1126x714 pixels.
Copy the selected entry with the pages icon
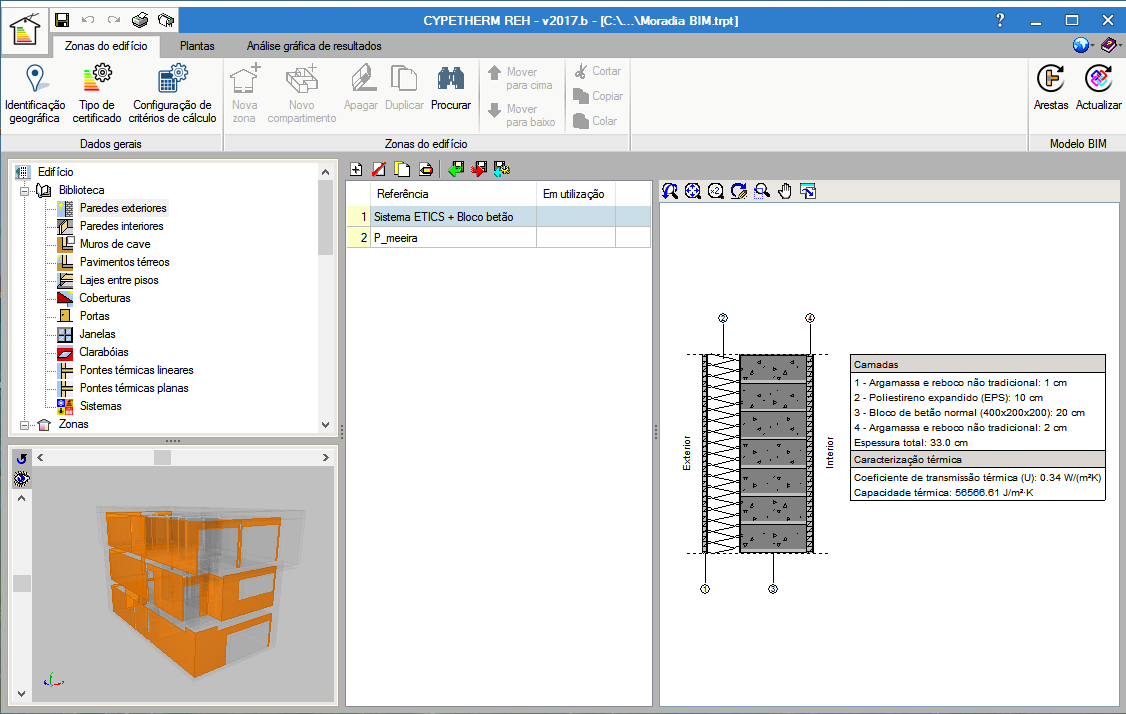coord(402,170)
